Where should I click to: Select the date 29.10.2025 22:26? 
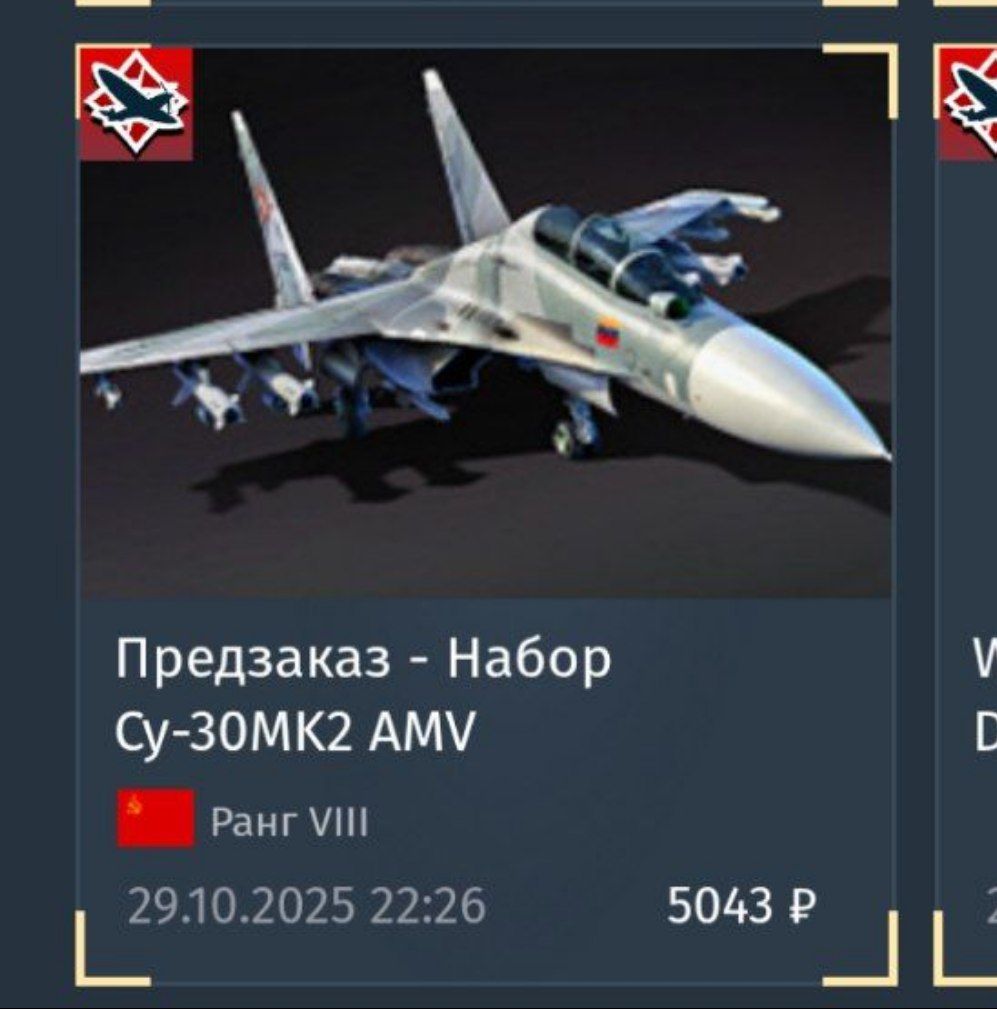[306, 905]
